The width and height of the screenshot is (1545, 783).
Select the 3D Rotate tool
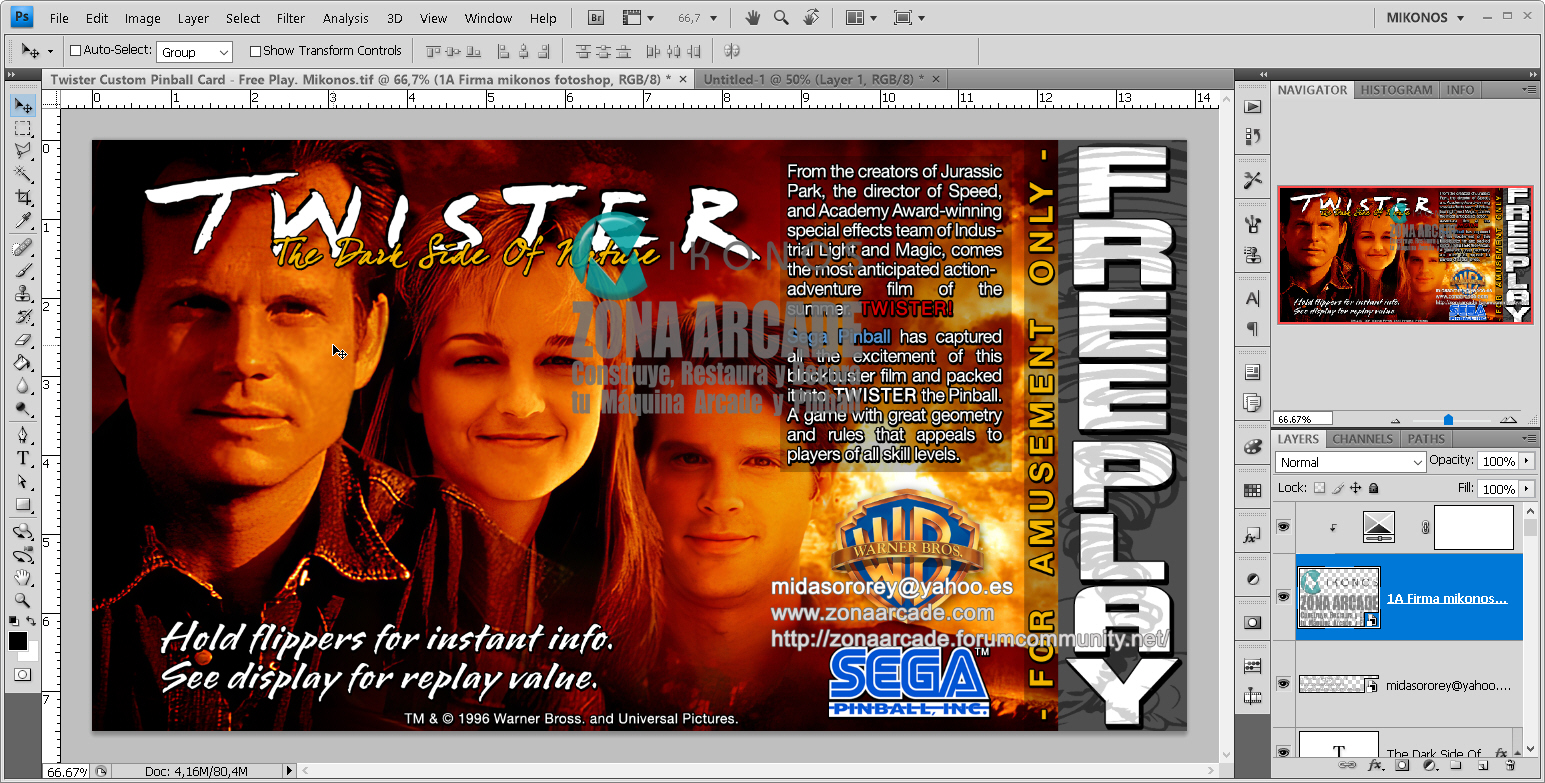coord(23,531)
